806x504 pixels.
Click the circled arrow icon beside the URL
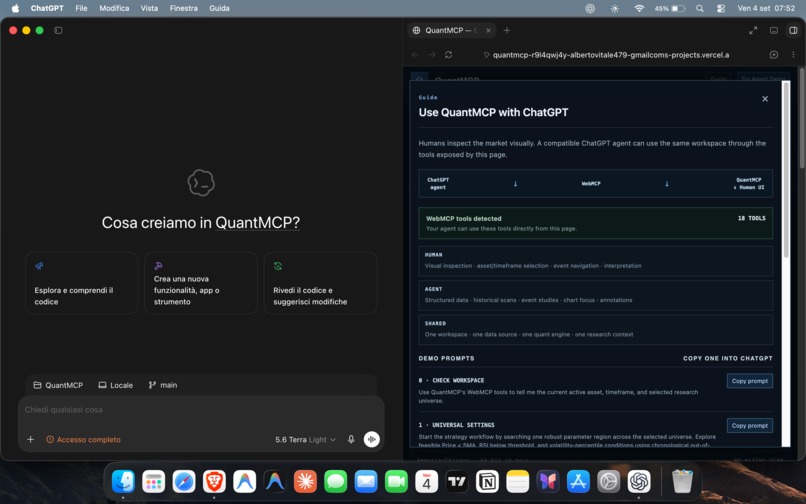[774, 55]
